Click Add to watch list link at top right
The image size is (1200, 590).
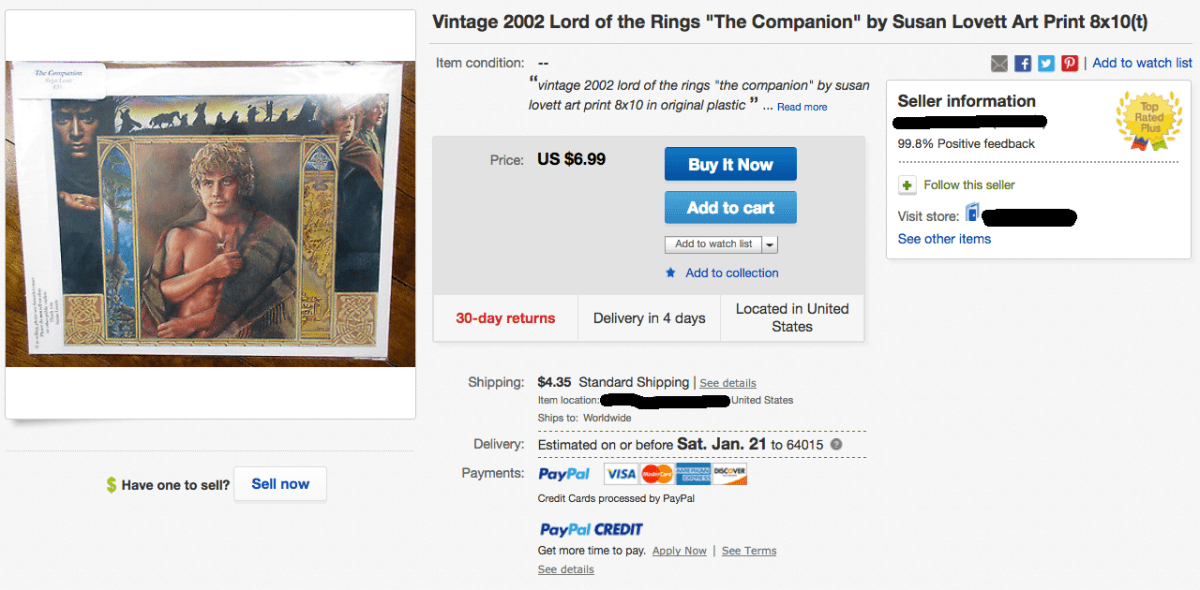1142,63
